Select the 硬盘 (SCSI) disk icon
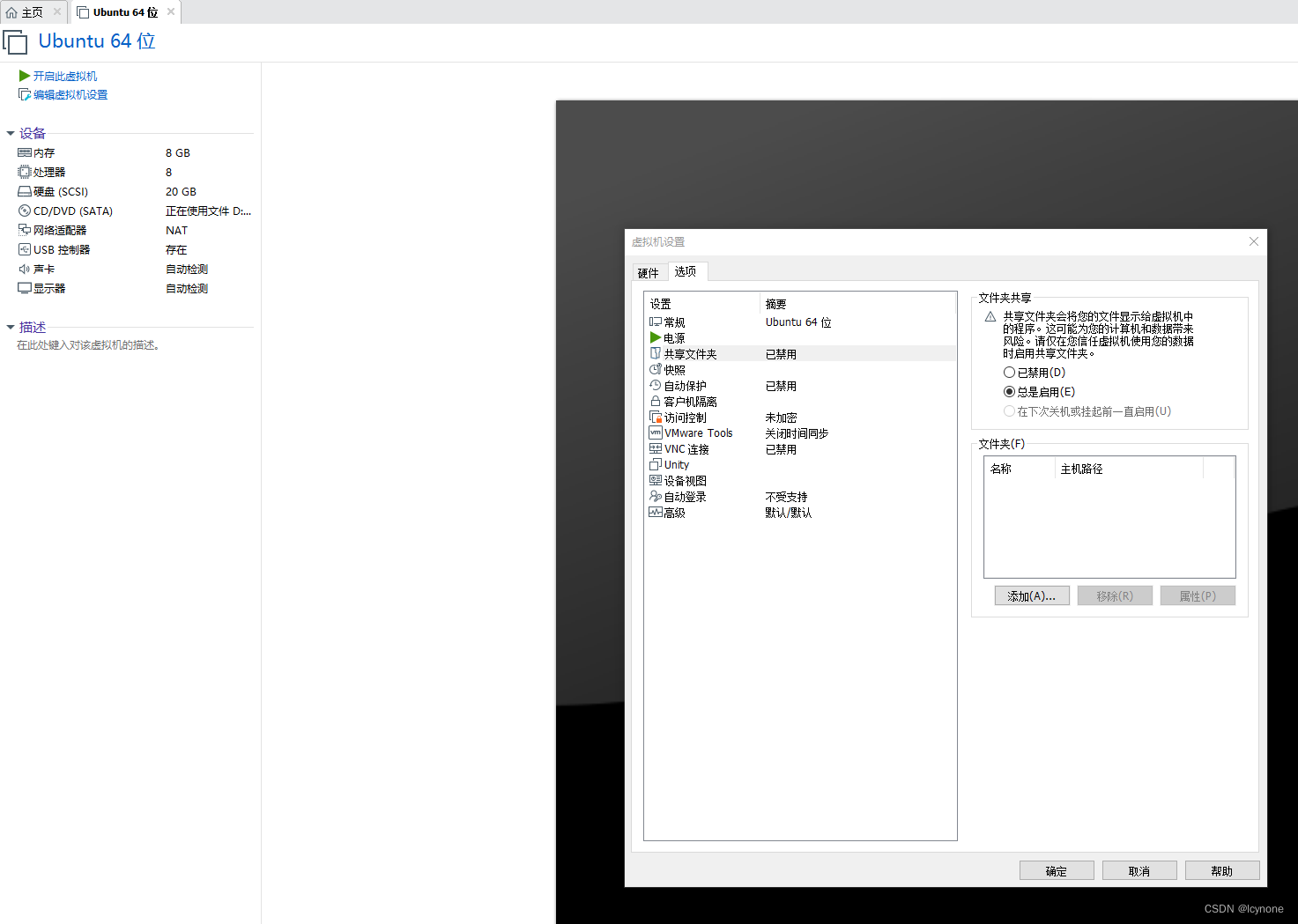 click(x=25, y=191)
